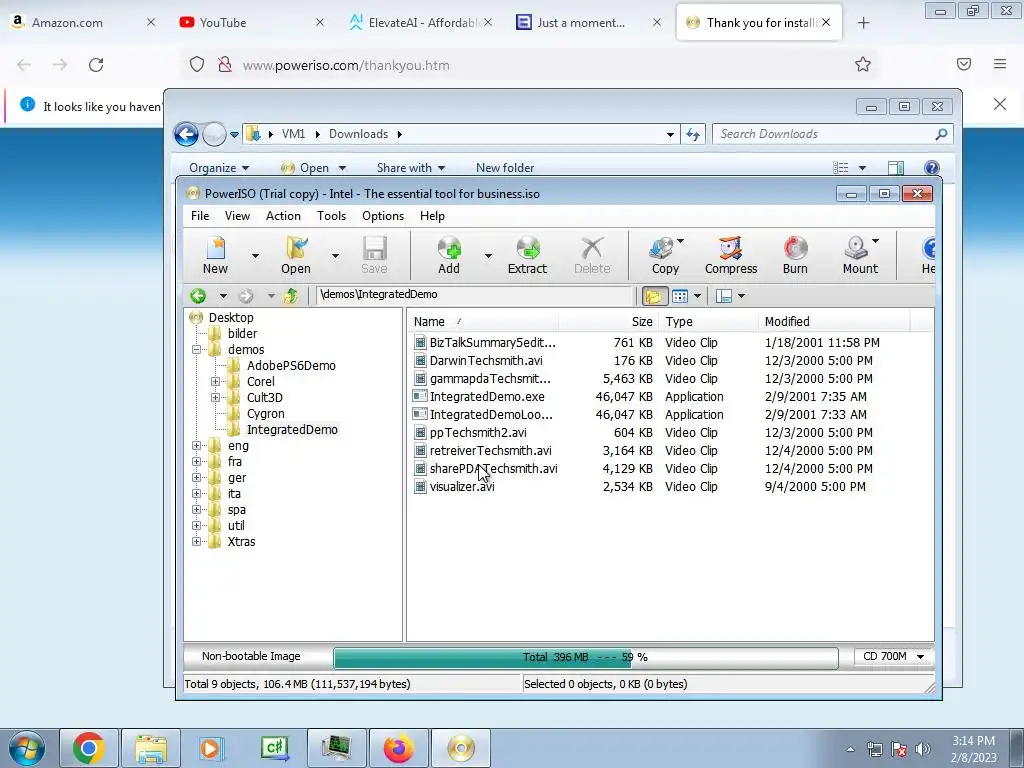Open the Help menu in PowerISO
The image size is (1024, 768).
click(x=432, y=216)
